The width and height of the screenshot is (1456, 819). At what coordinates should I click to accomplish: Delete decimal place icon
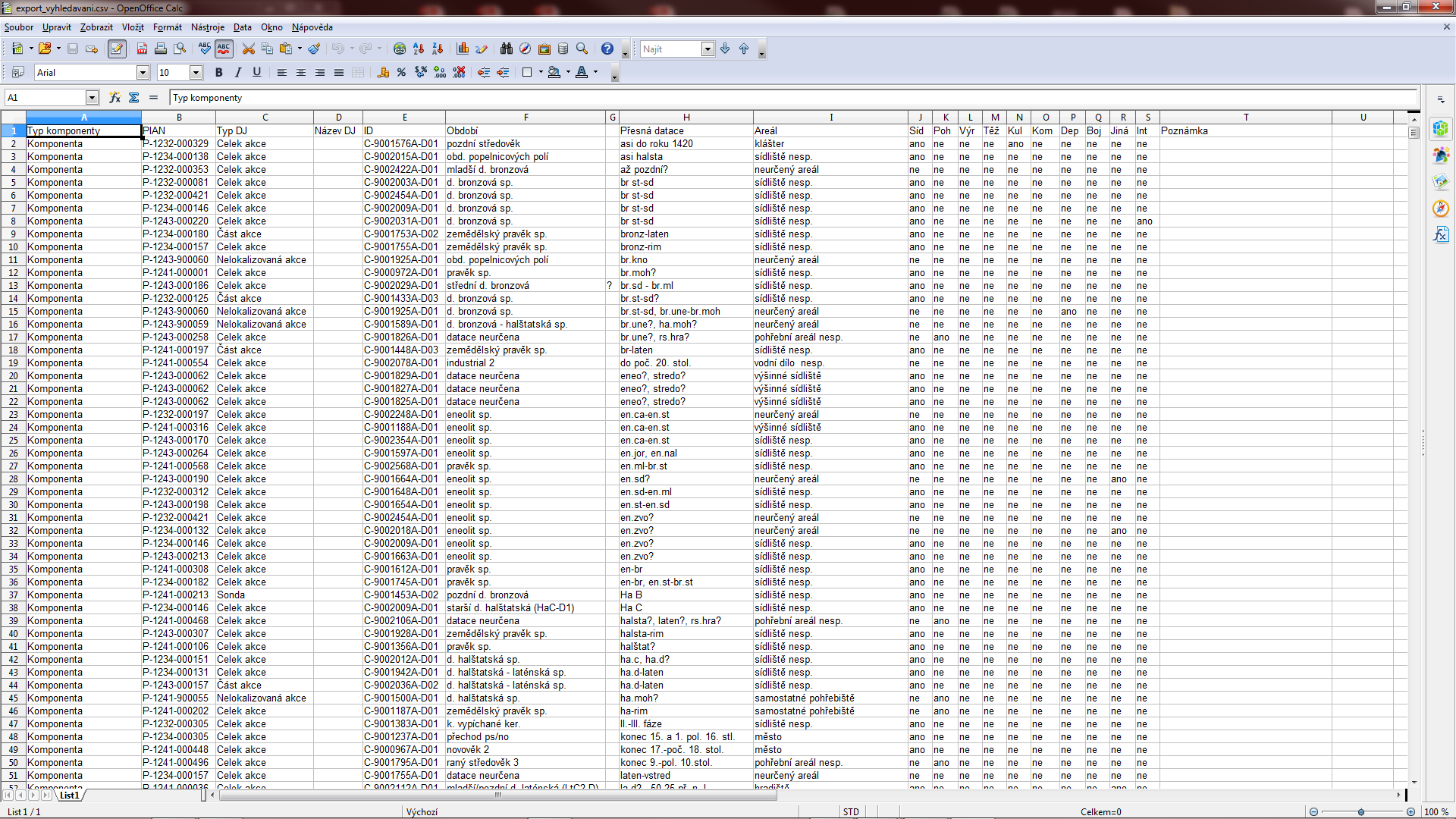click(x=459, y=73)
